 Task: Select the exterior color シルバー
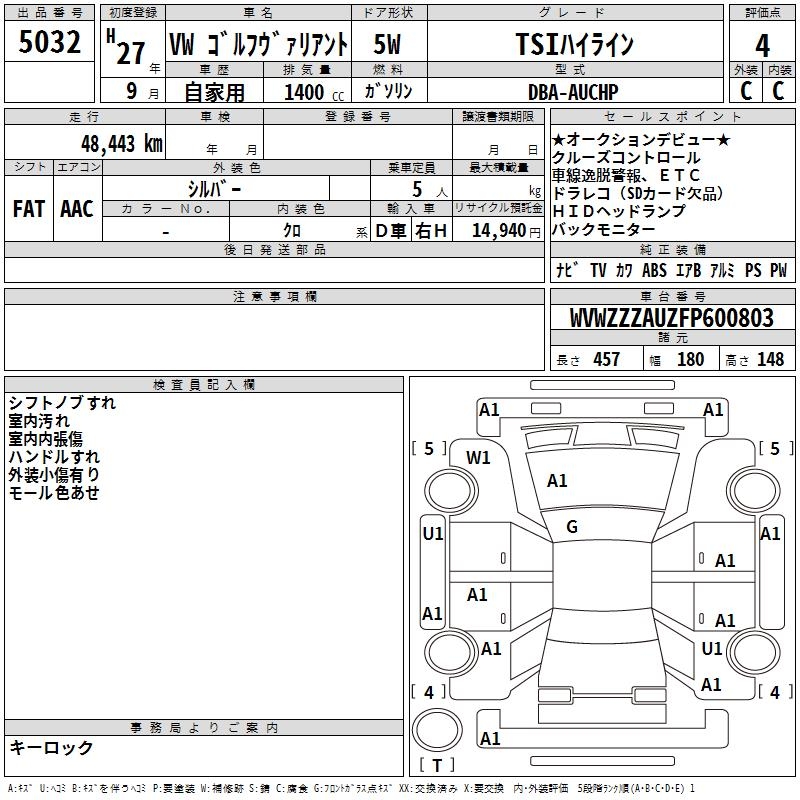click(x=214, y=189)
